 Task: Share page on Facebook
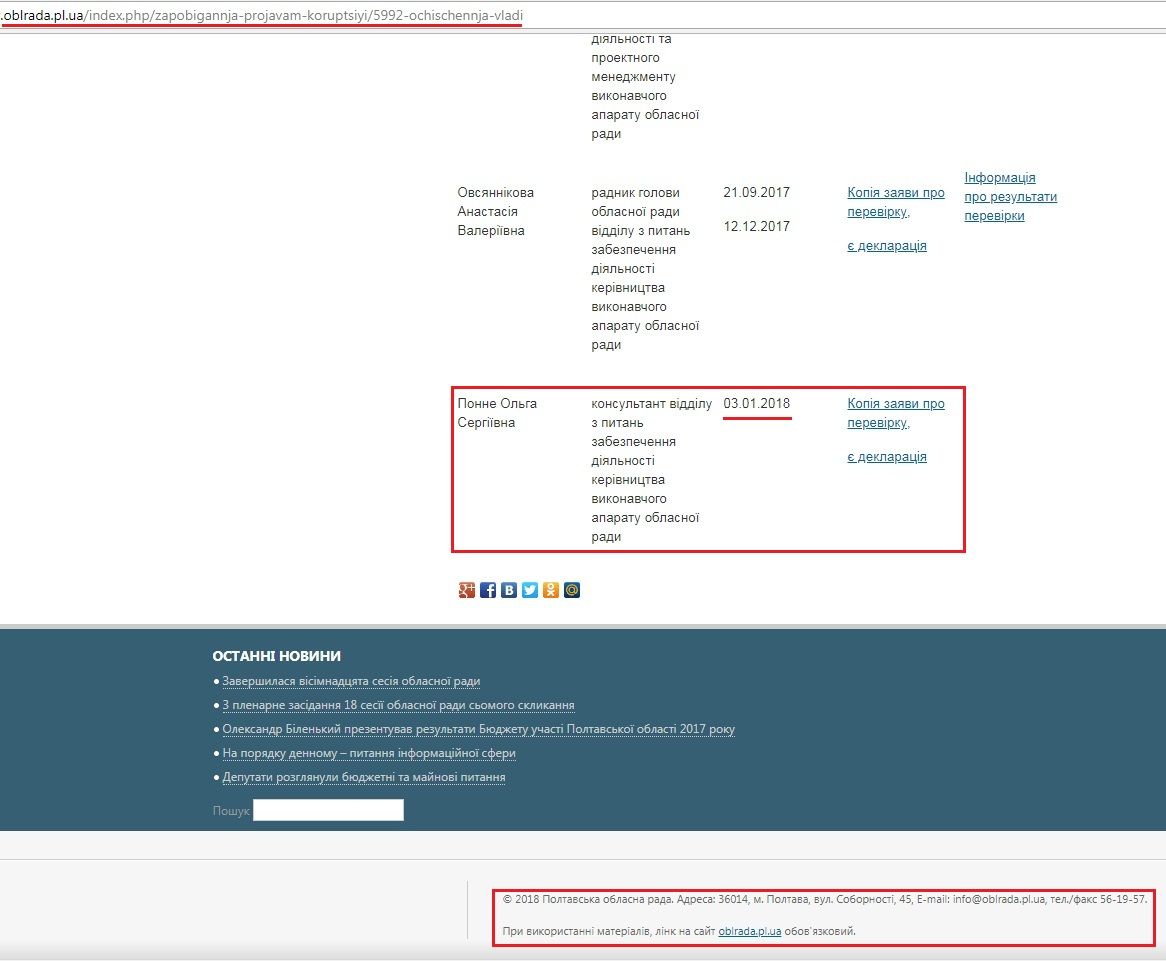click(488, 590)
